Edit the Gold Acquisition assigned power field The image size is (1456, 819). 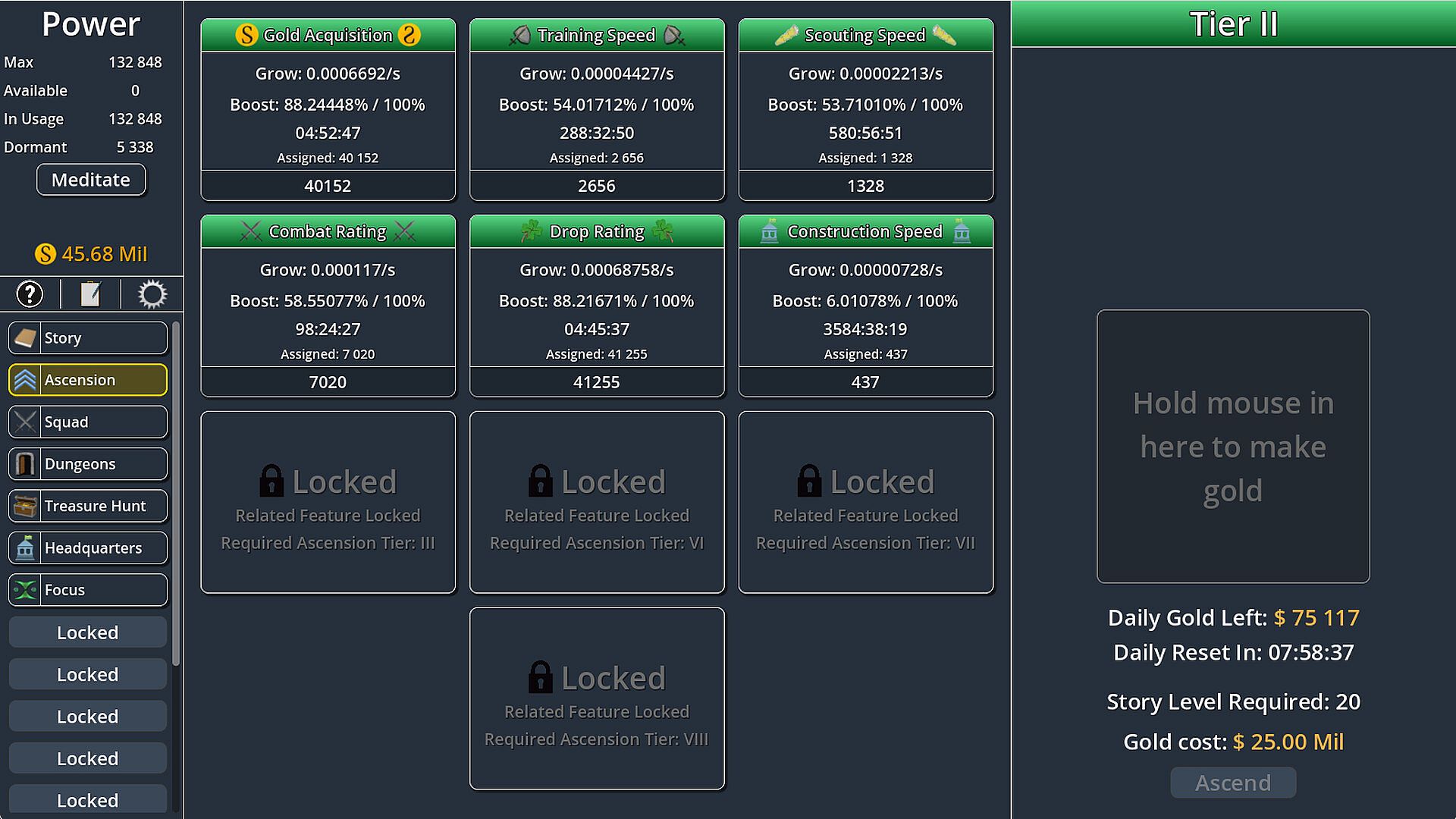tap(328, 186)
